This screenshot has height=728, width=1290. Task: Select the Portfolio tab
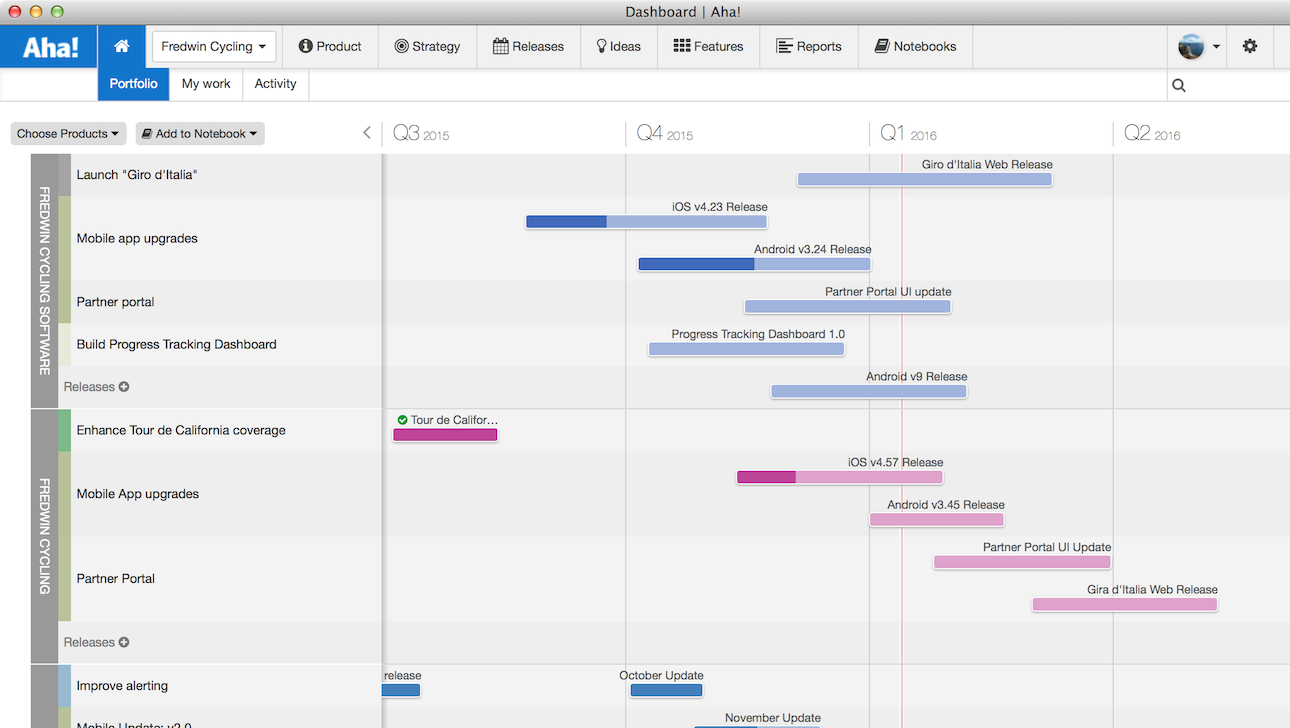coord(133,84)
